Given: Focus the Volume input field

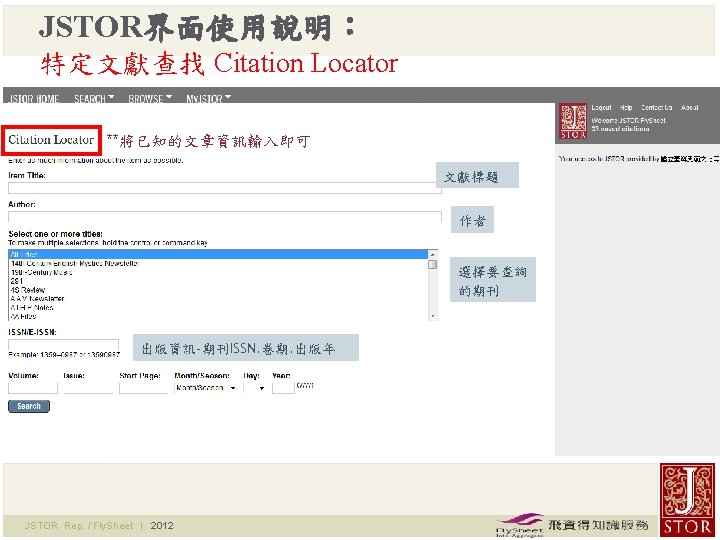Looking at the screenshot, I should point(33,388).
